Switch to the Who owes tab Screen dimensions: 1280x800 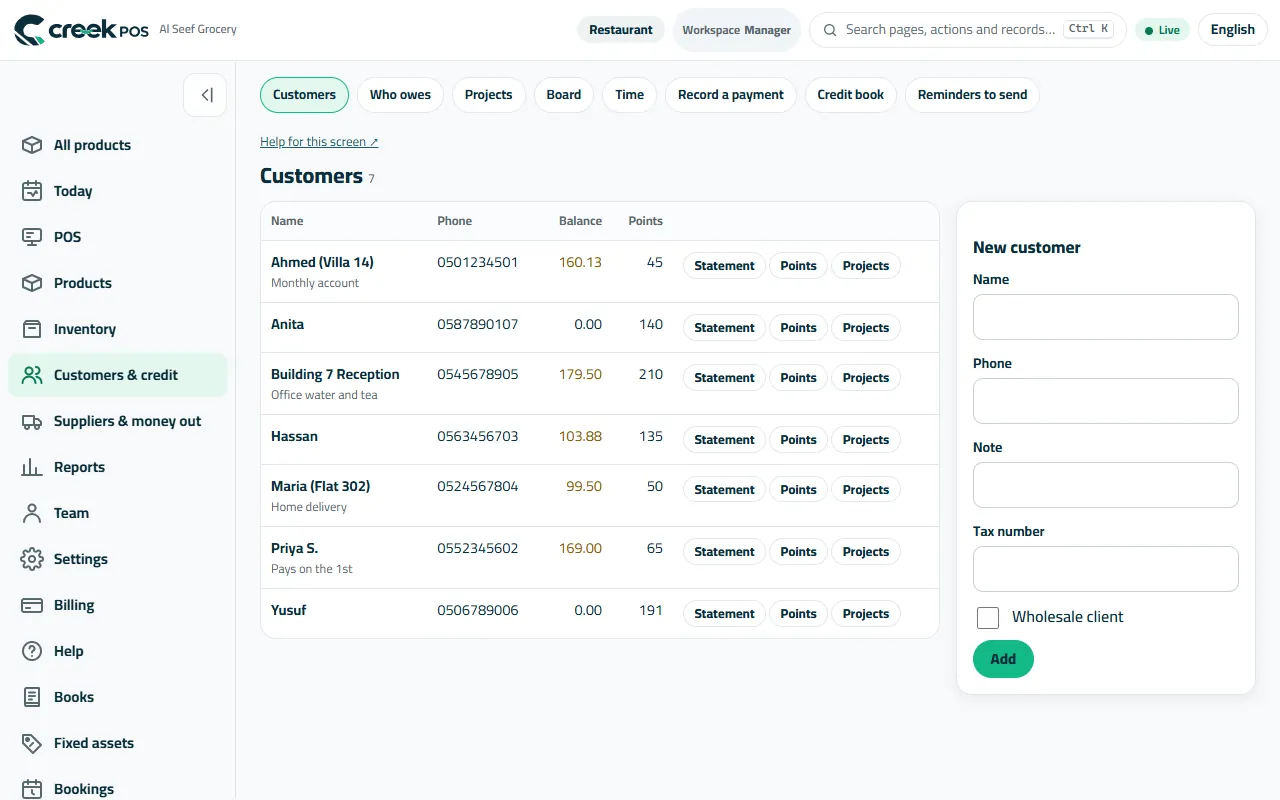400,95
